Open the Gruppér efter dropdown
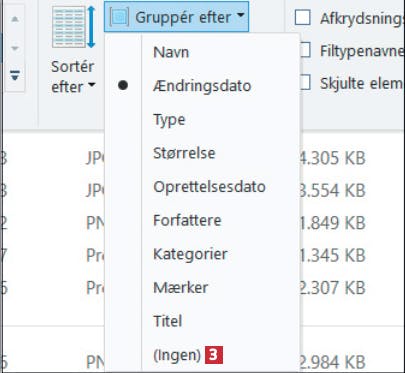405x373 pixels. click(176, 17)
